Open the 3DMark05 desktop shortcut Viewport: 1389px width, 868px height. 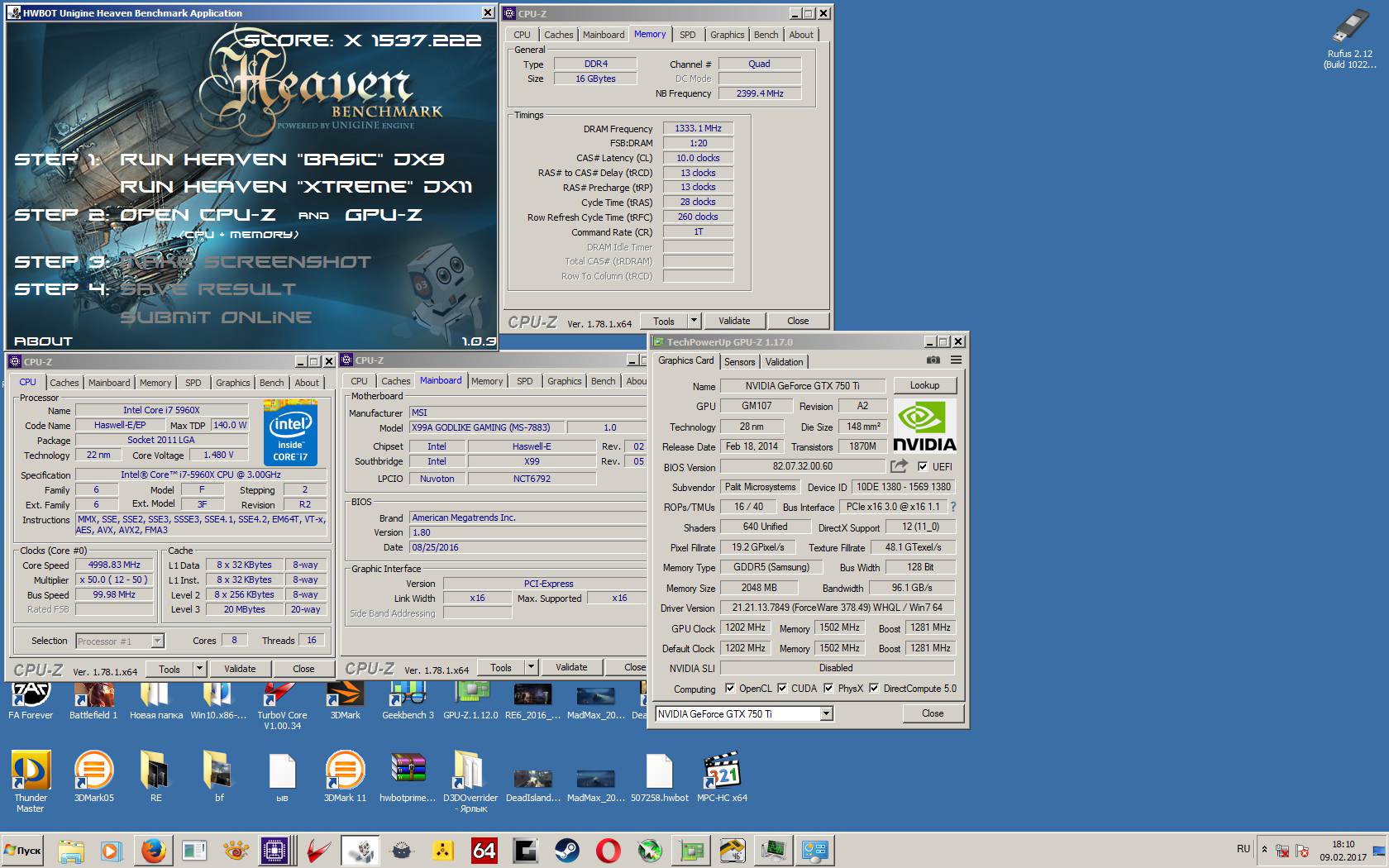pyautogui.click(x=93, y=776)
